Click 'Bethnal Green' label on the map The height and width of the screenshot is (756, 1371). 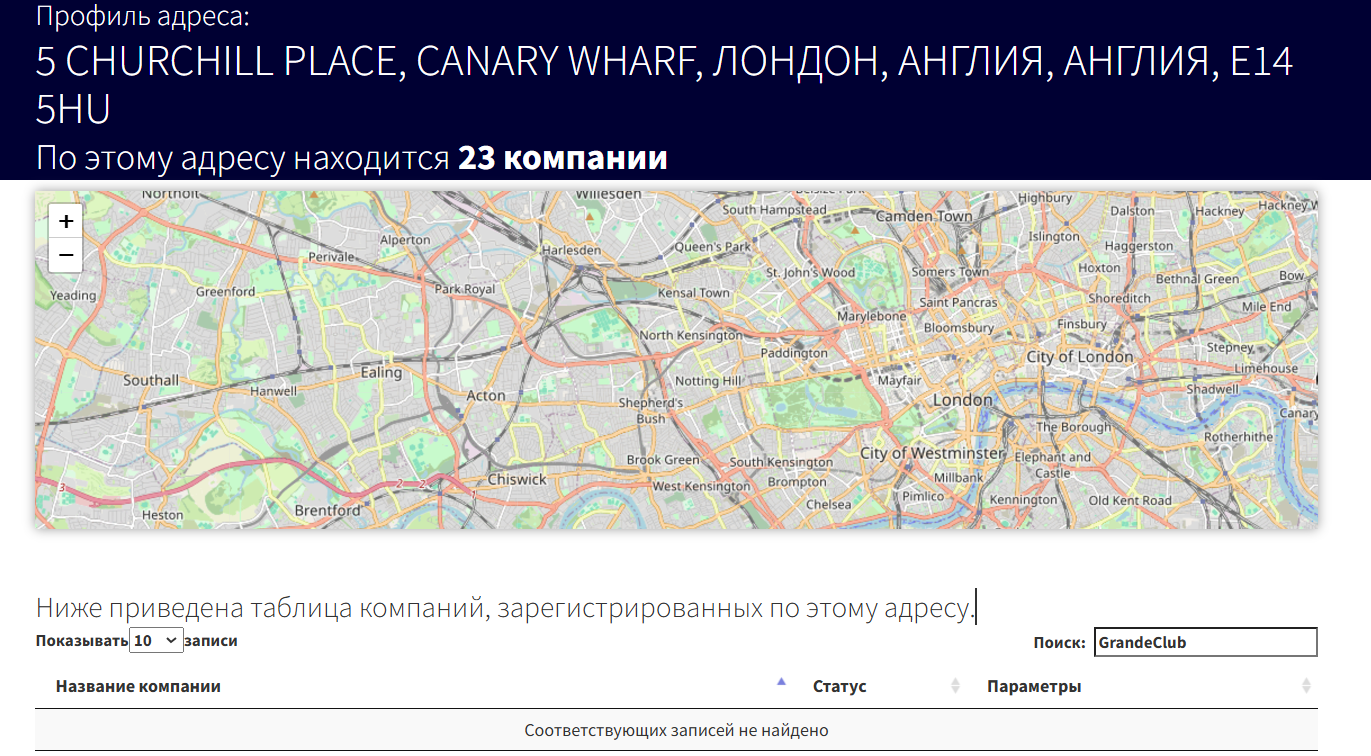(x=1198, y=279)
